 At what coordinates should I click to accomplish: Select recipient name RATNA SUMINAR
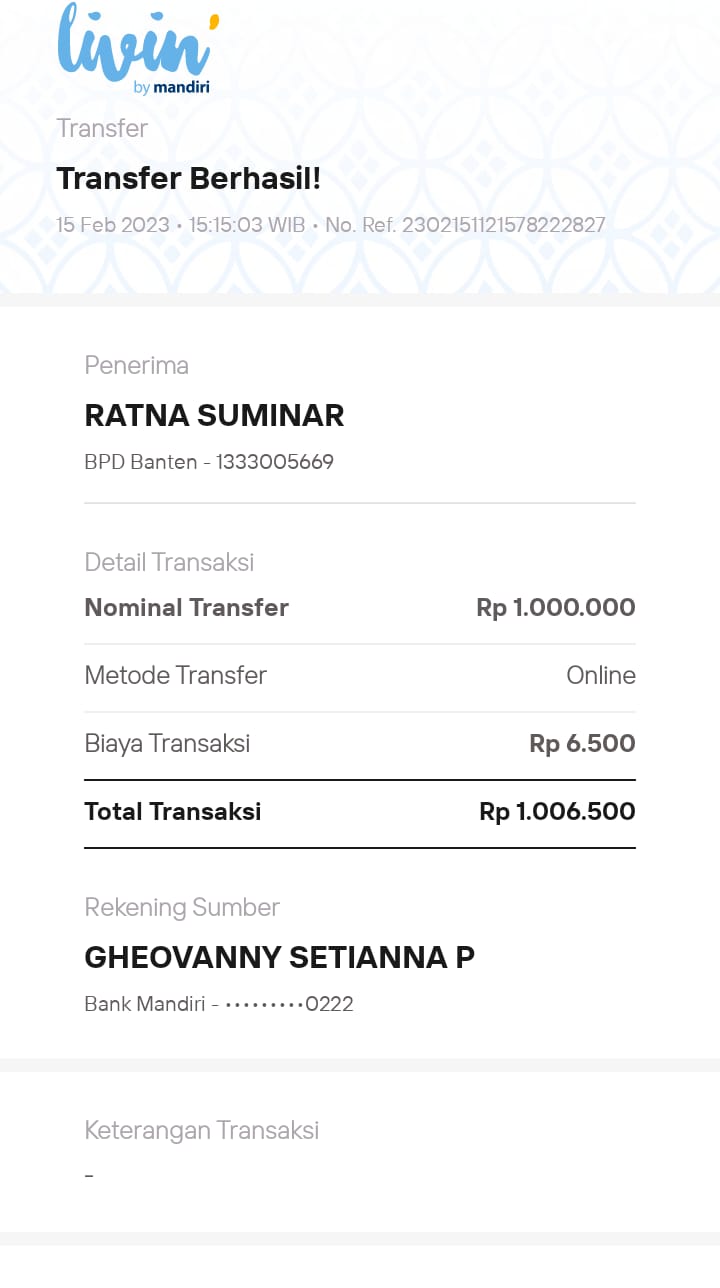click(214, 416)
